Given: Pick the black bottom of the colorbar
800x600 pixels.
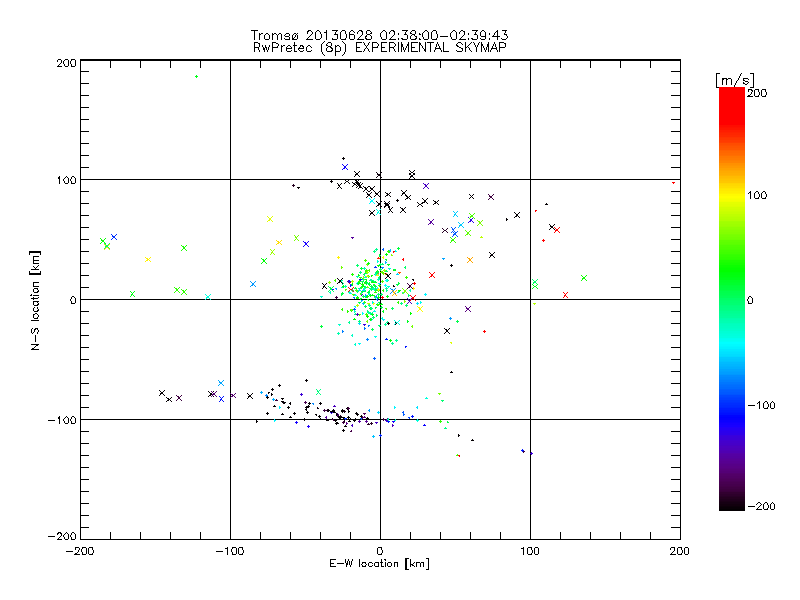Looking at the screenshot, I should coord(732,503).
